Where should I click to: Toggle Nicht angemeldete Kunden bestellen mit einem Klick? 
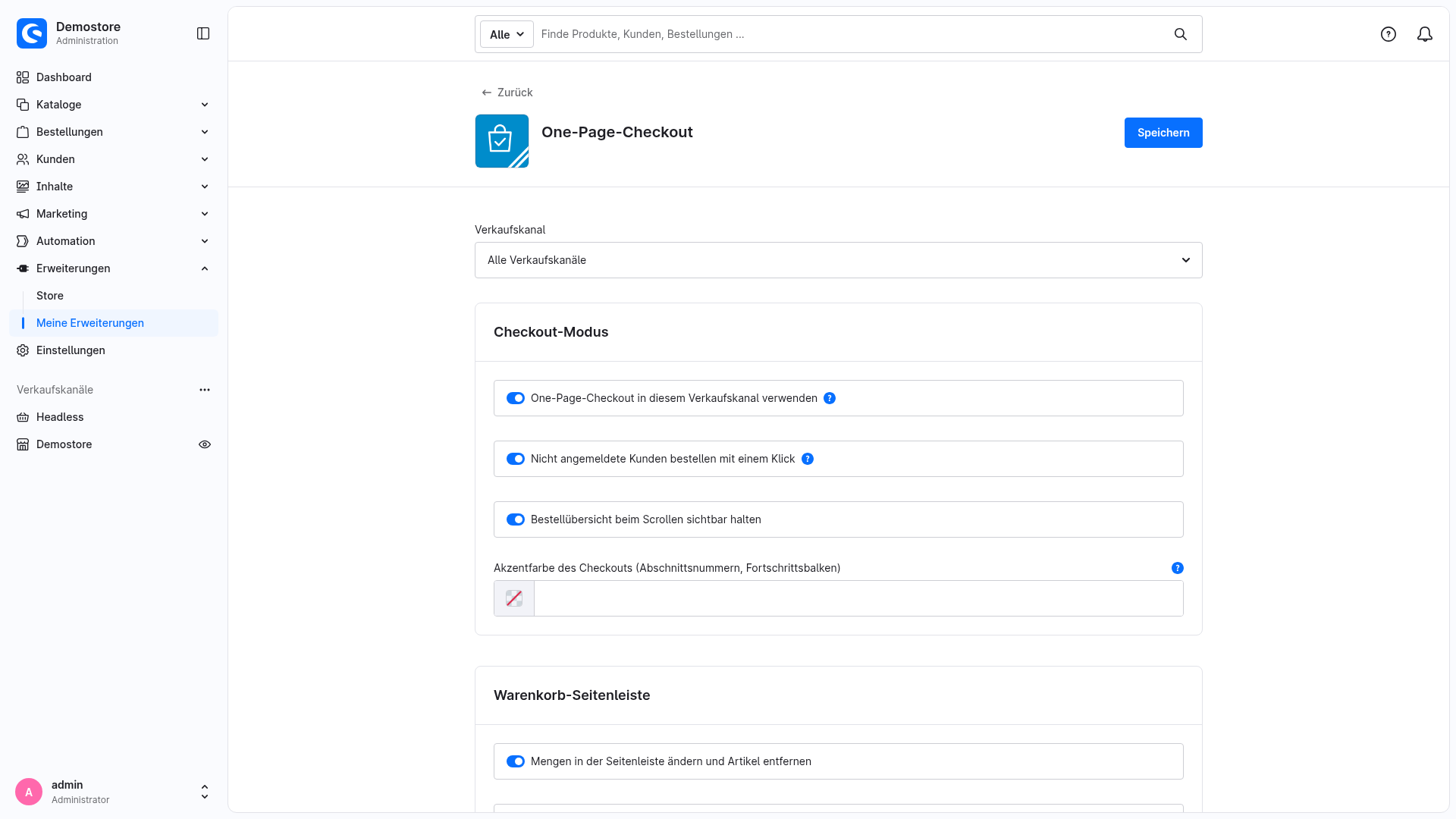516,459
